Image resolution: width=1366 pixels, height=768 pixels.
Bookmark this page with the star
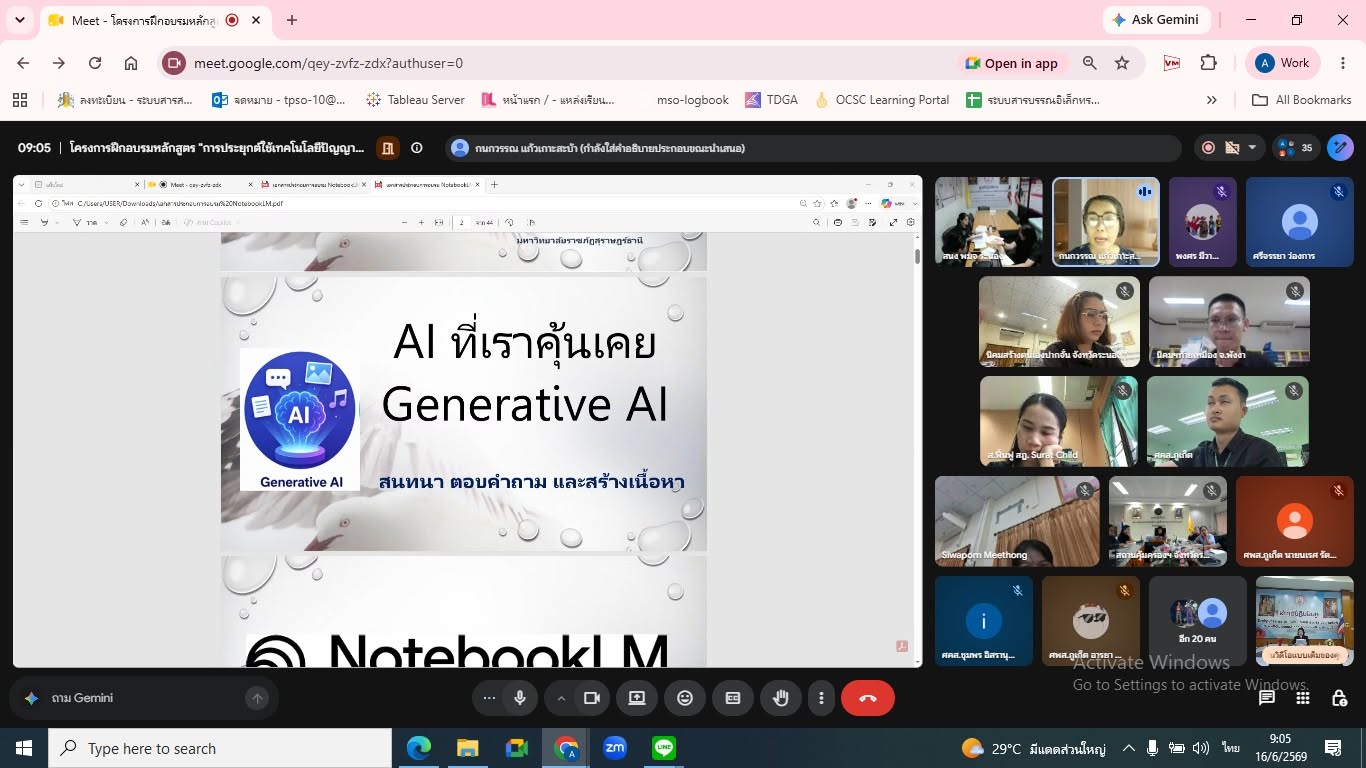[1122, 63]
